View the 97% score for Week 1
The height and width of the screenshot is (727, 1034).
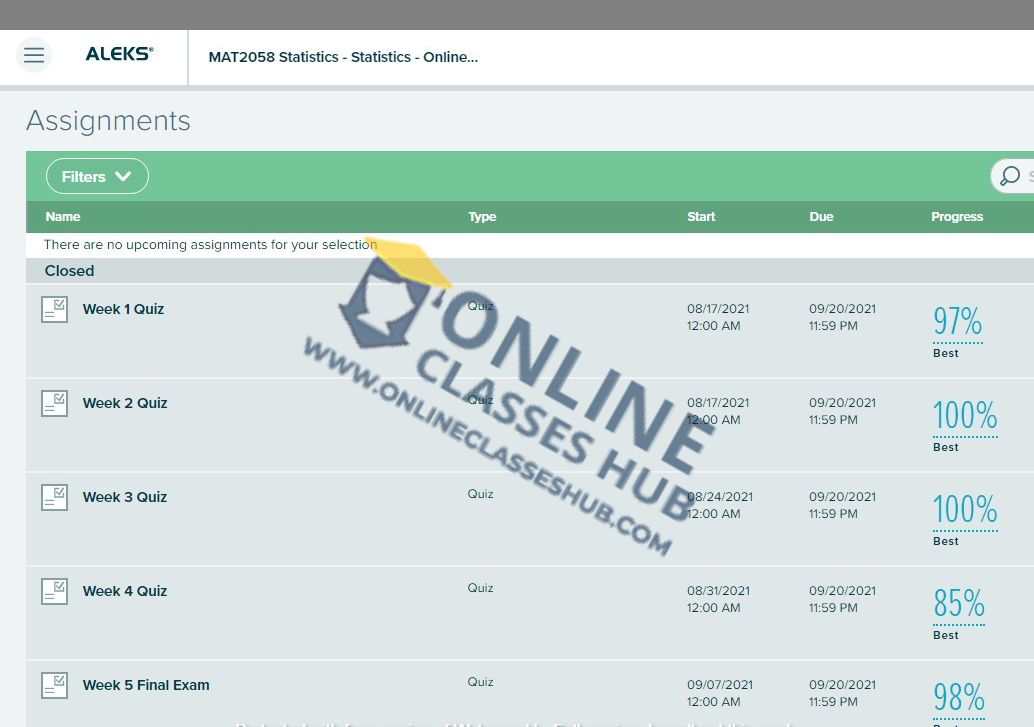click(x=957, y=322)
